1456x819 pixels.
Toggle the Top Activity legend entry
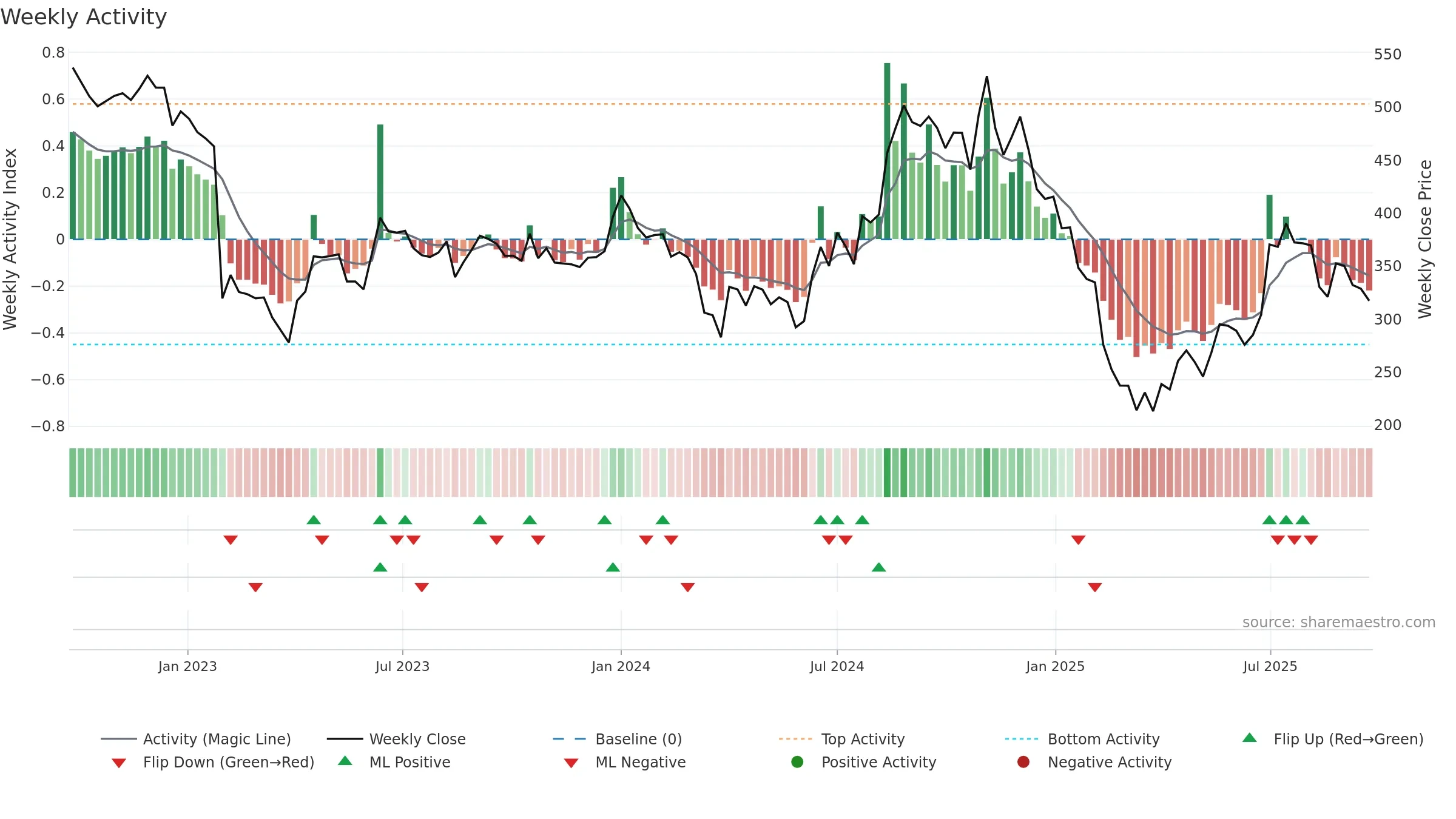click(841, 739)
